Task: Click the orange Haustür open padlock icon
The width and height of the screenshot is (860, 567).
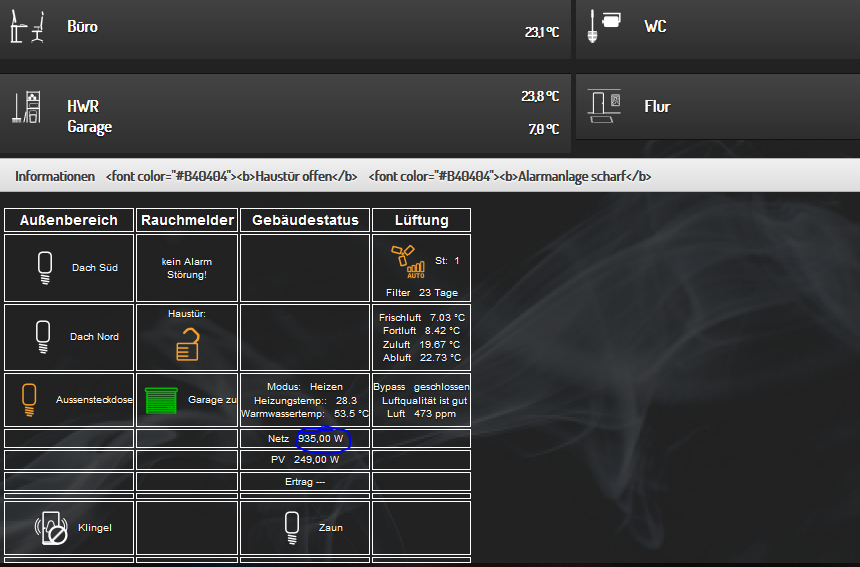Action: pos(188,344)
